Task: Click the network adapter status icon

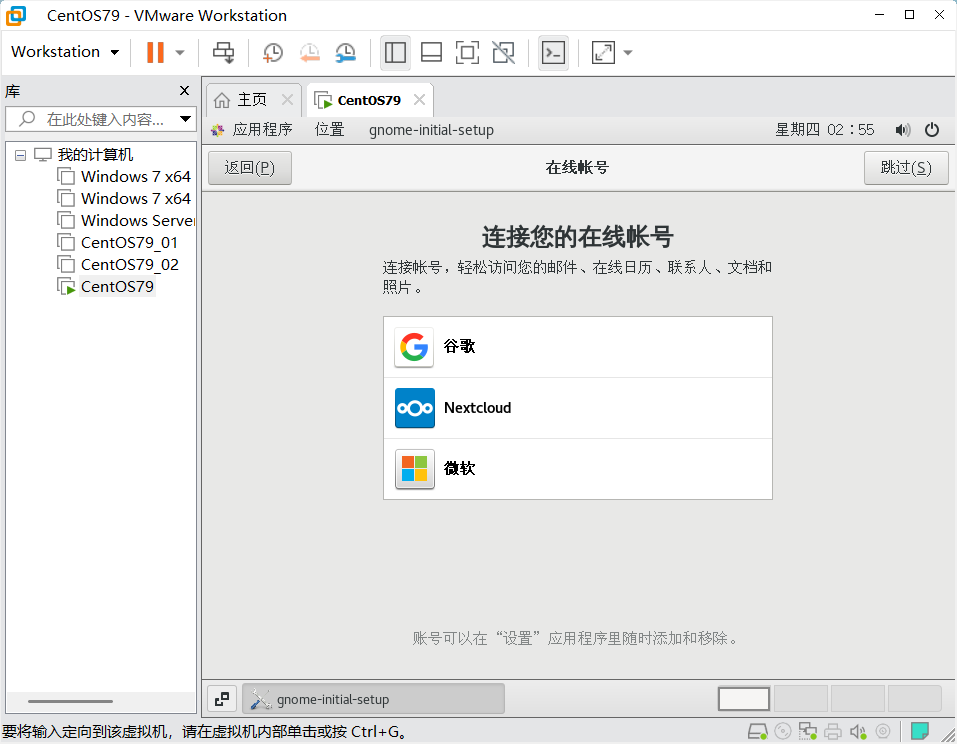Action: click(807, 731)
